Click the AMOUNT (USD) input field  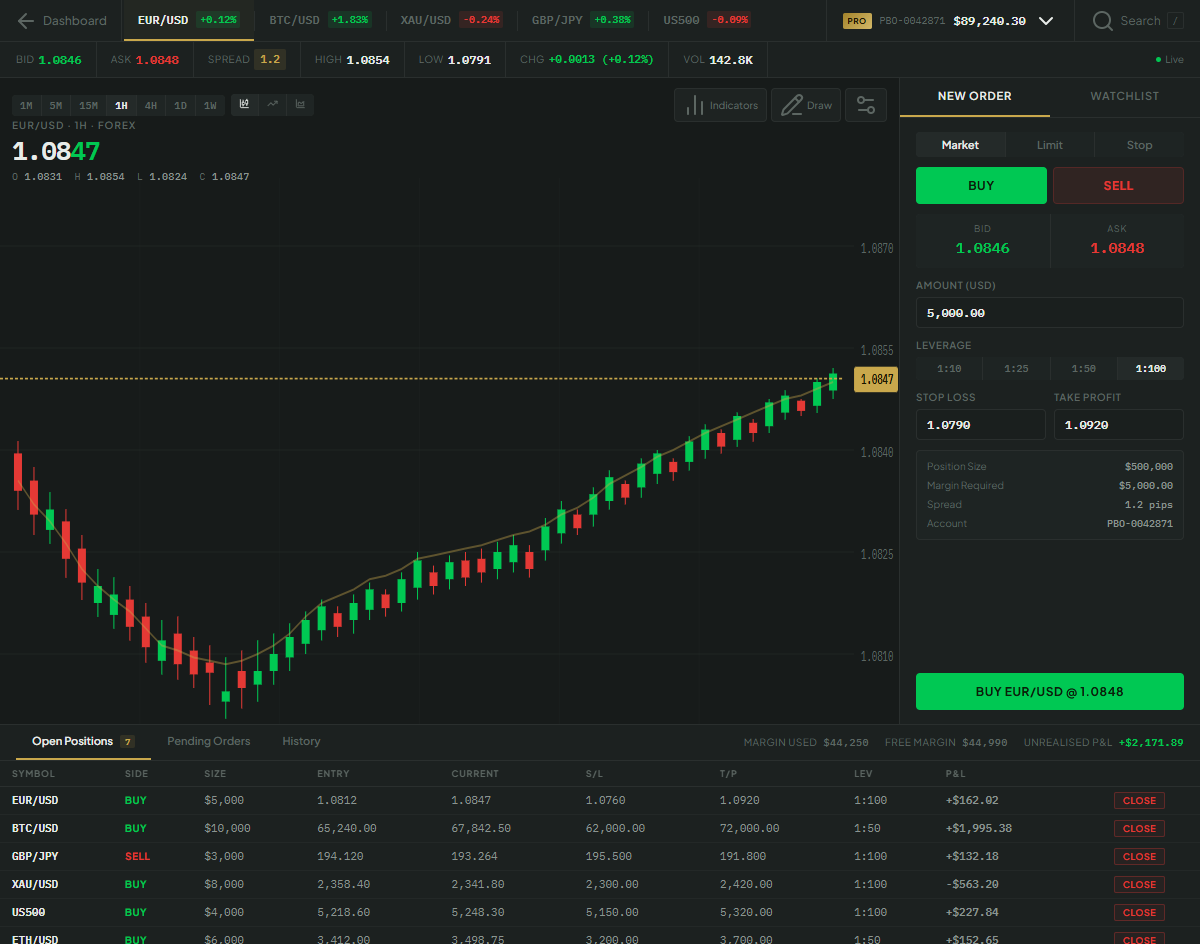[x=1049, y=312]
